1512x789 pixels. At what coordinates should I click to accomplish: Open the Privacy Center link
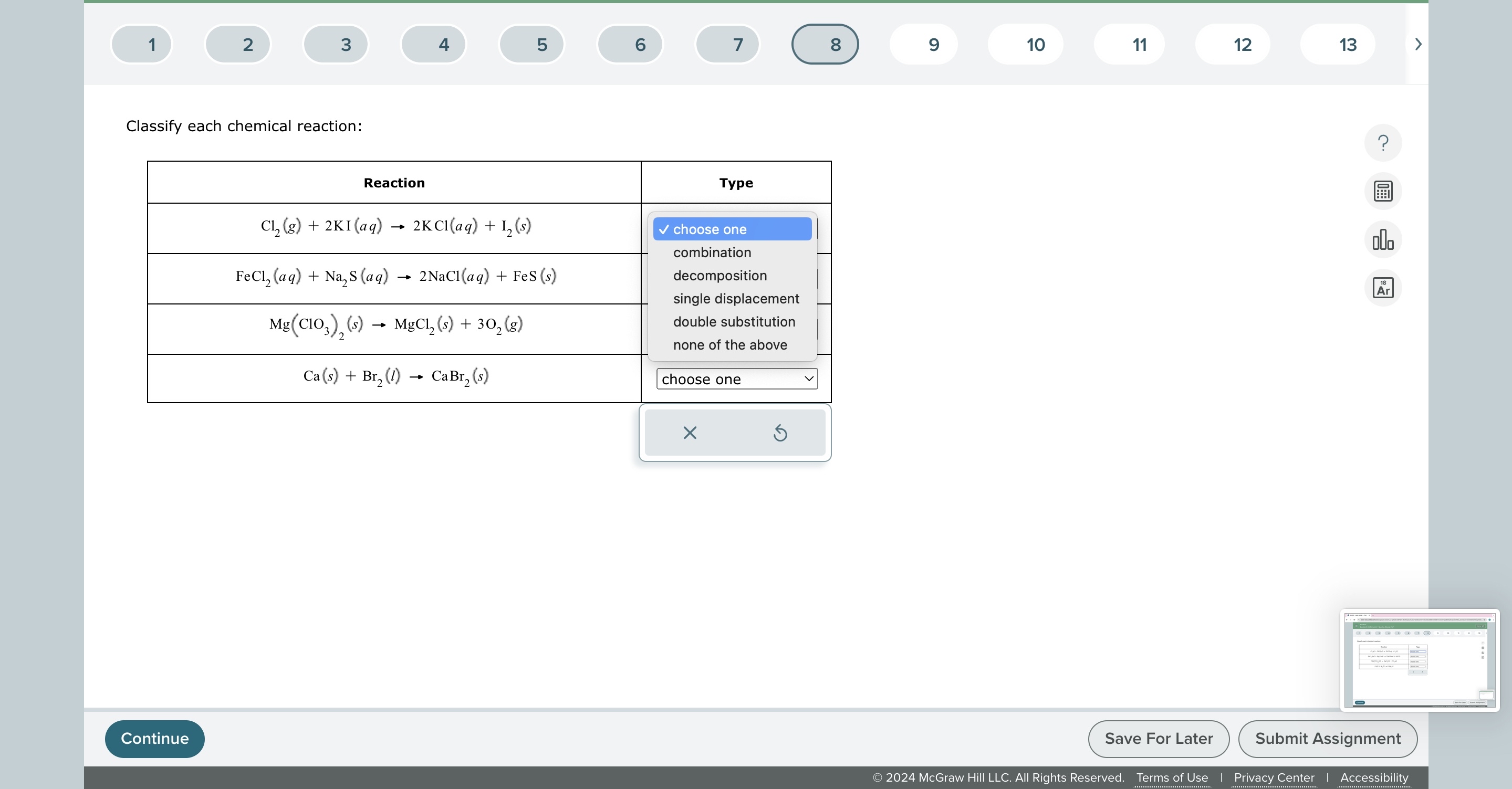point(1274,778)
